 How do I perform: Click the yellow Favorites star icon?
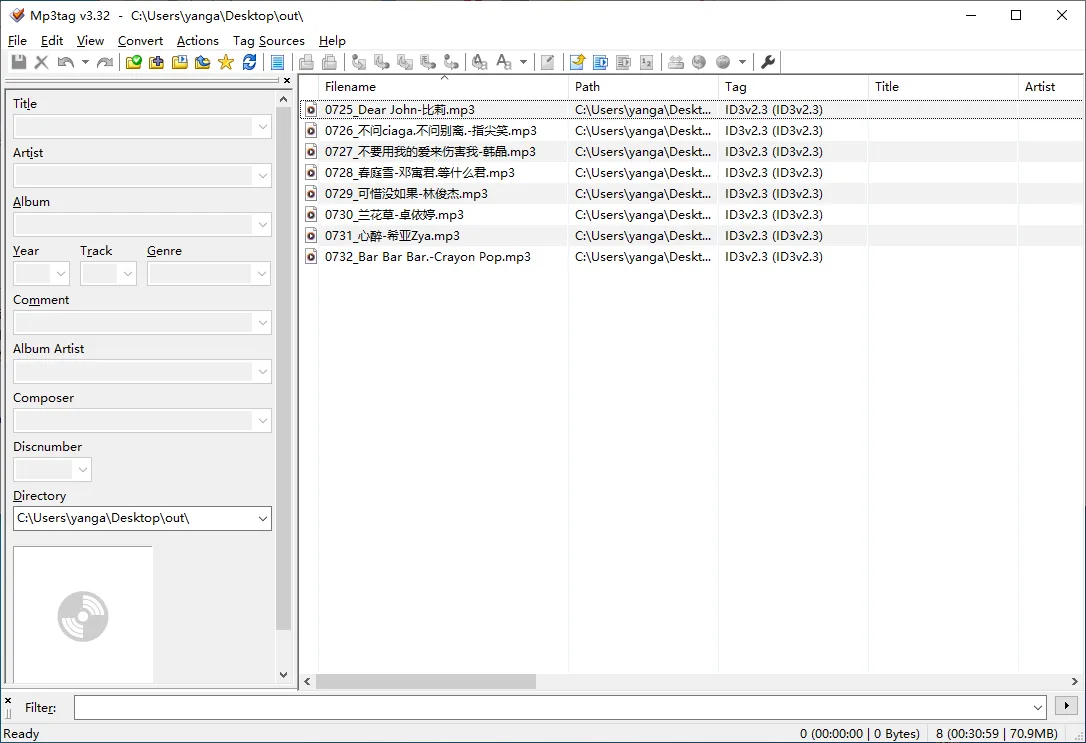(225, 62)
